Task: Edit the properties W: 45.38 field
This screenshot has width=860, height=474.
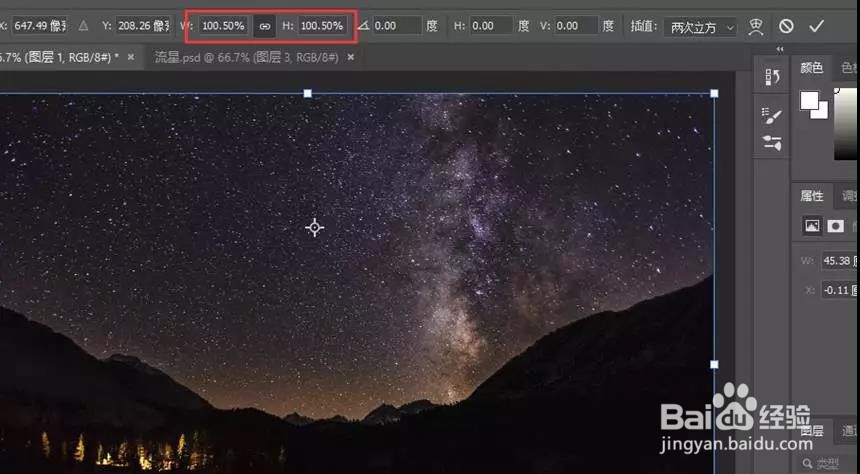Action: point(839,261)
